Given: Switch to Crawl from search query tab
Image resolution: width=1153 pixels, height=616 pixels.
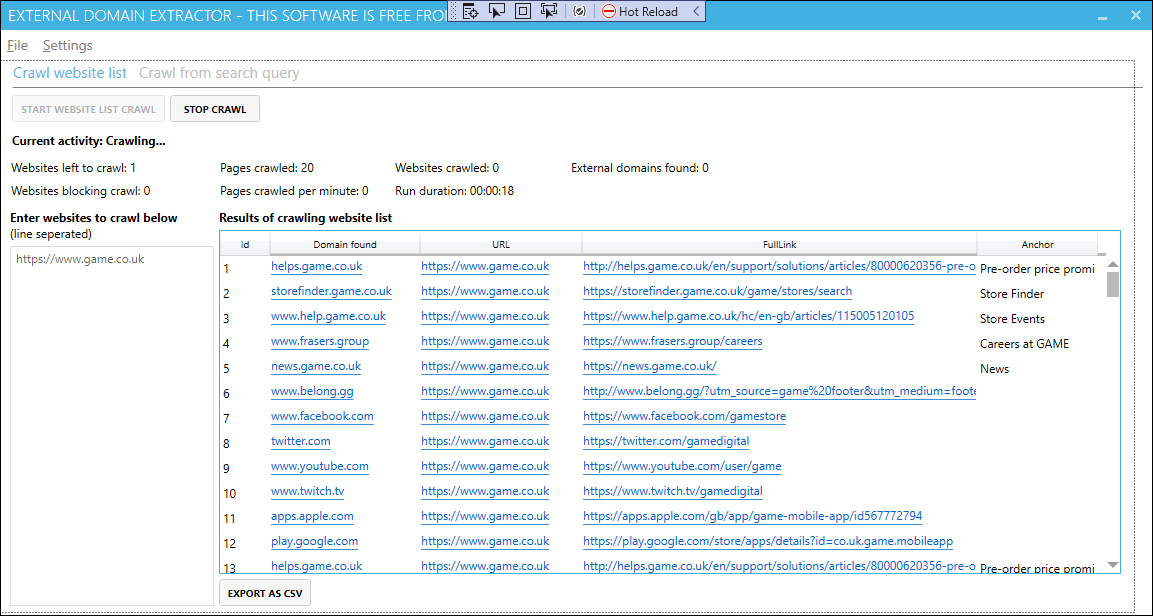Looking at the screenshot, I should pos(219,73).
